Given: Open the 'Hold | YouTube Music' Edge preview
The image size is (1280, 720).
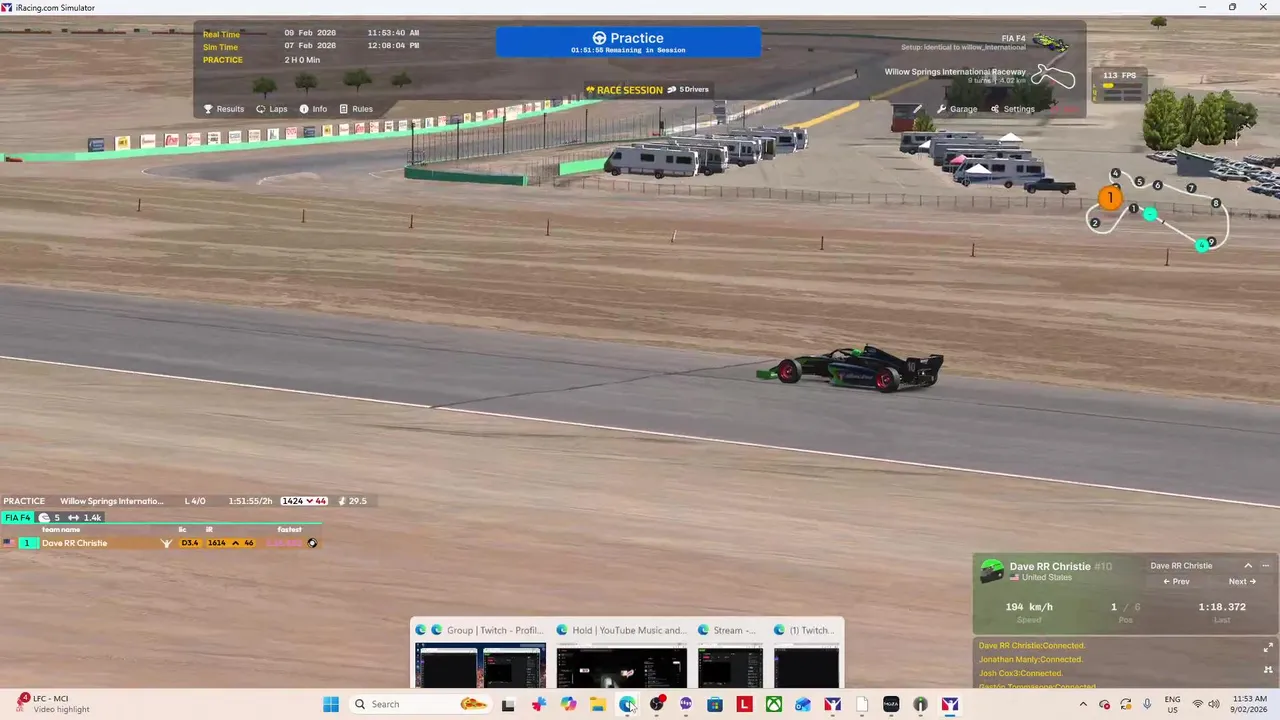Looking at the screenshot, I should coord(622,655).
